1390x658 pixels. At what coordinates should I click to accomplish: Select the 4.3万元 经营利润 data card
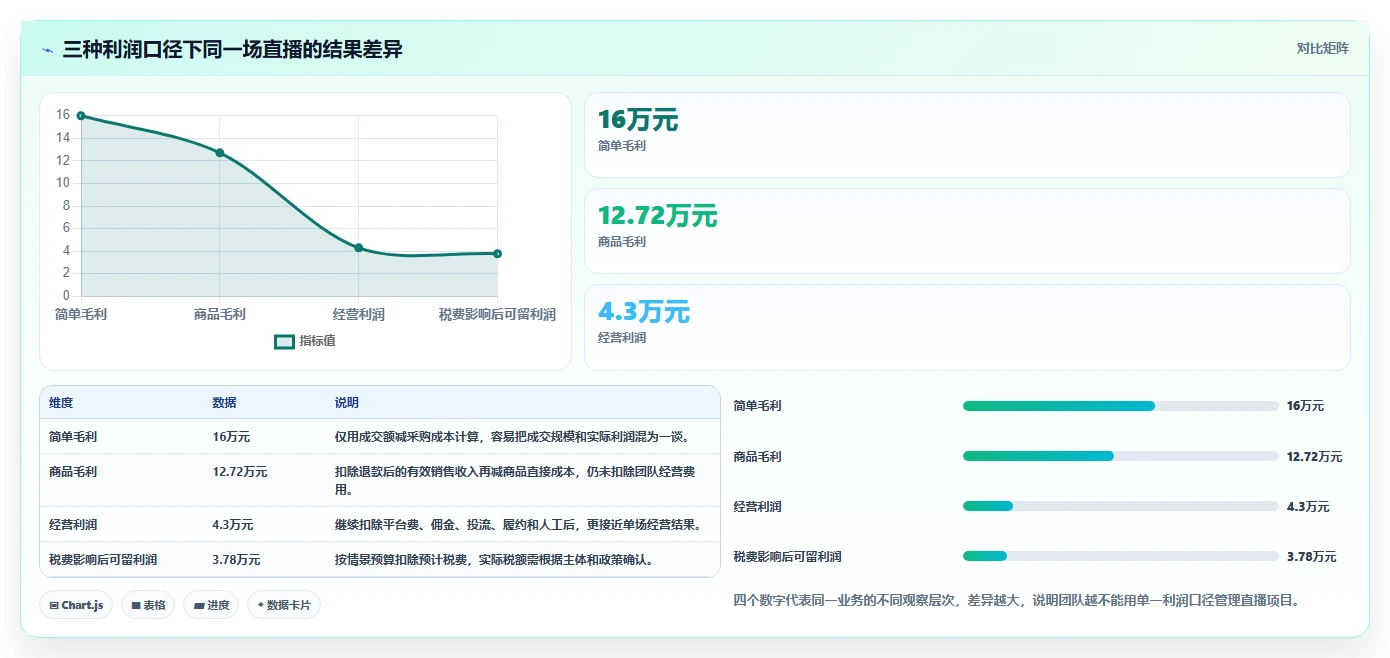point(967,327)
